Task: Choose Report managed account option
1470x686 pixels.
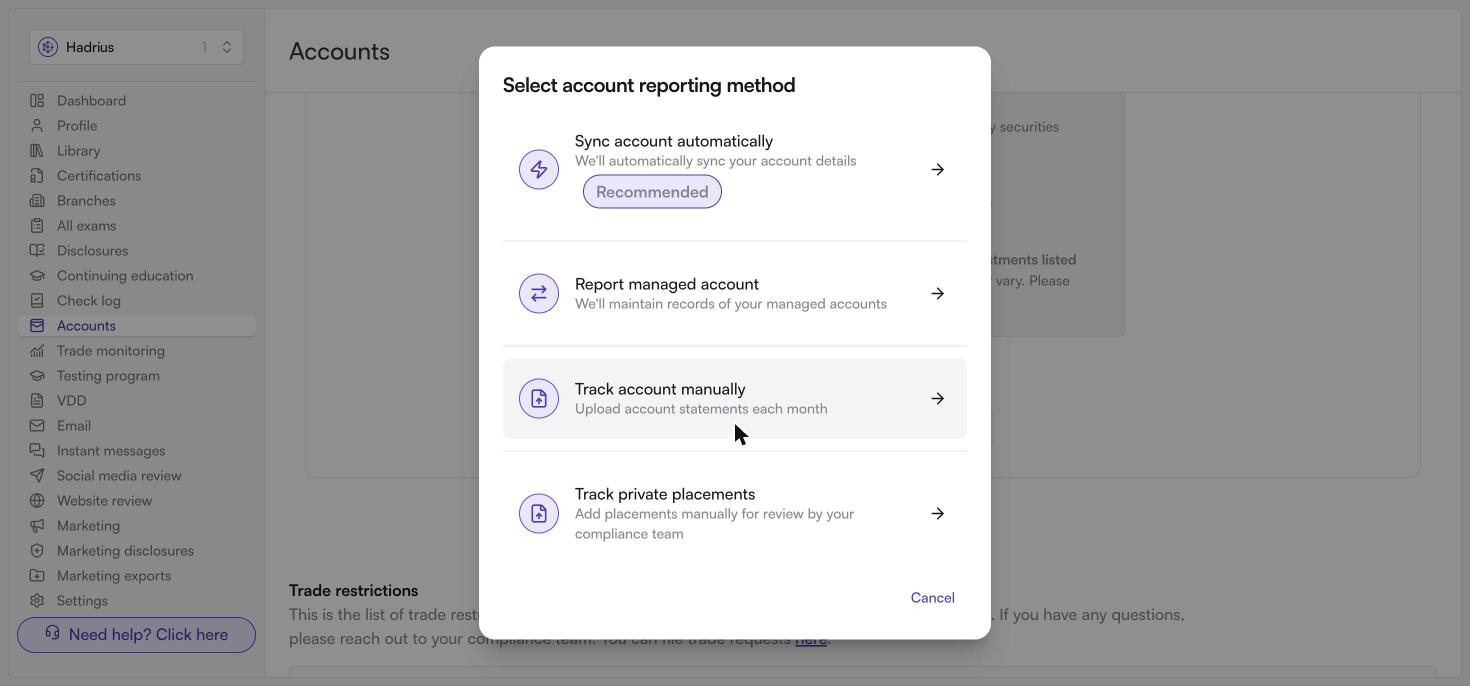Action: tap(734, 293)
